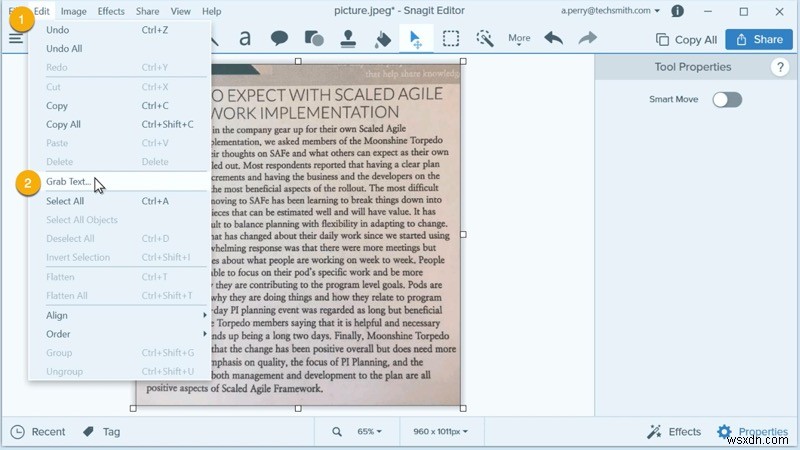Open the a.perry@techsmith.com account dropdown
Screen dimensions: 800x450
[610, 11]
